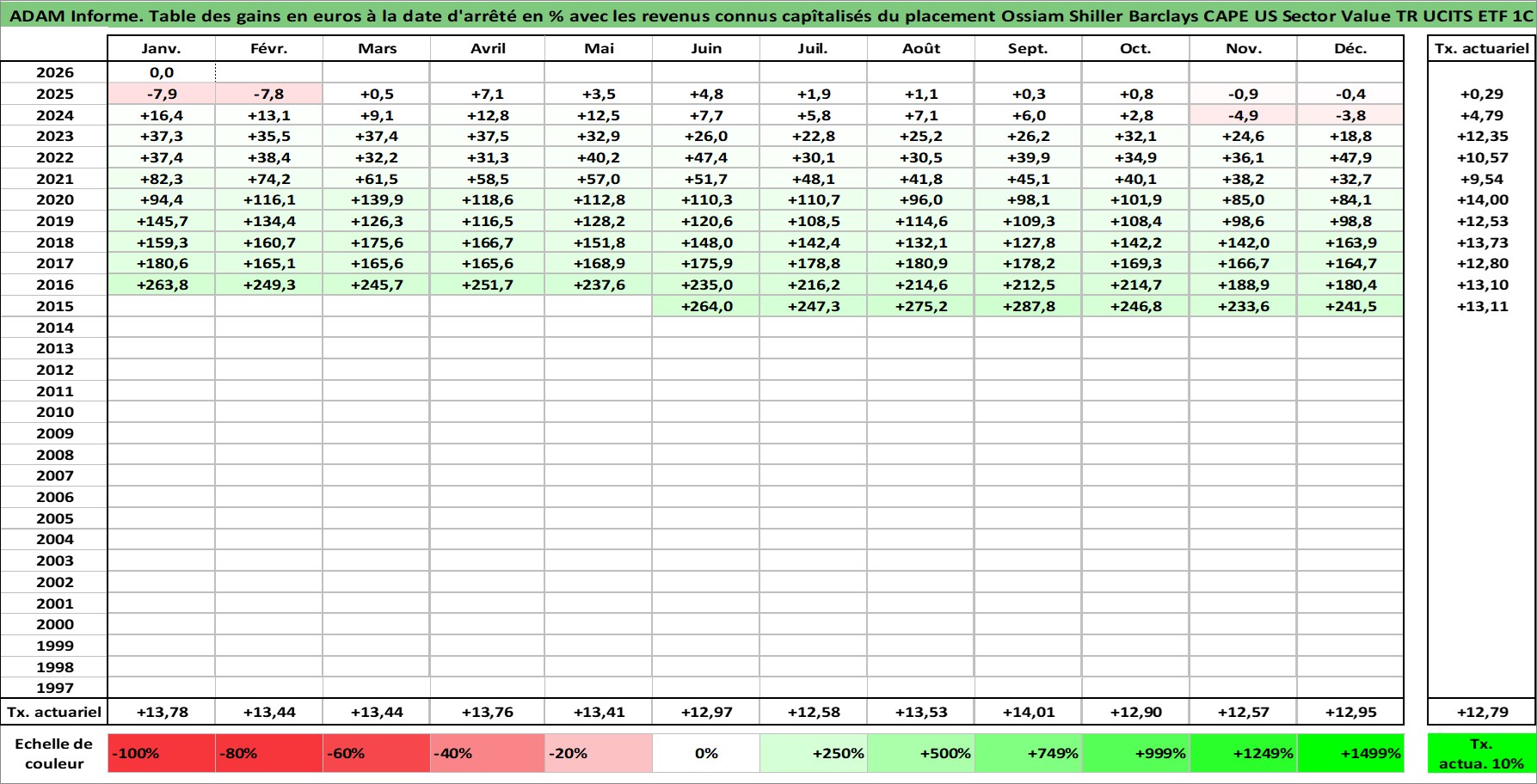1537x784 pixels.
Task: Click the ADAM Informe title banner
Action: (768, 15)
